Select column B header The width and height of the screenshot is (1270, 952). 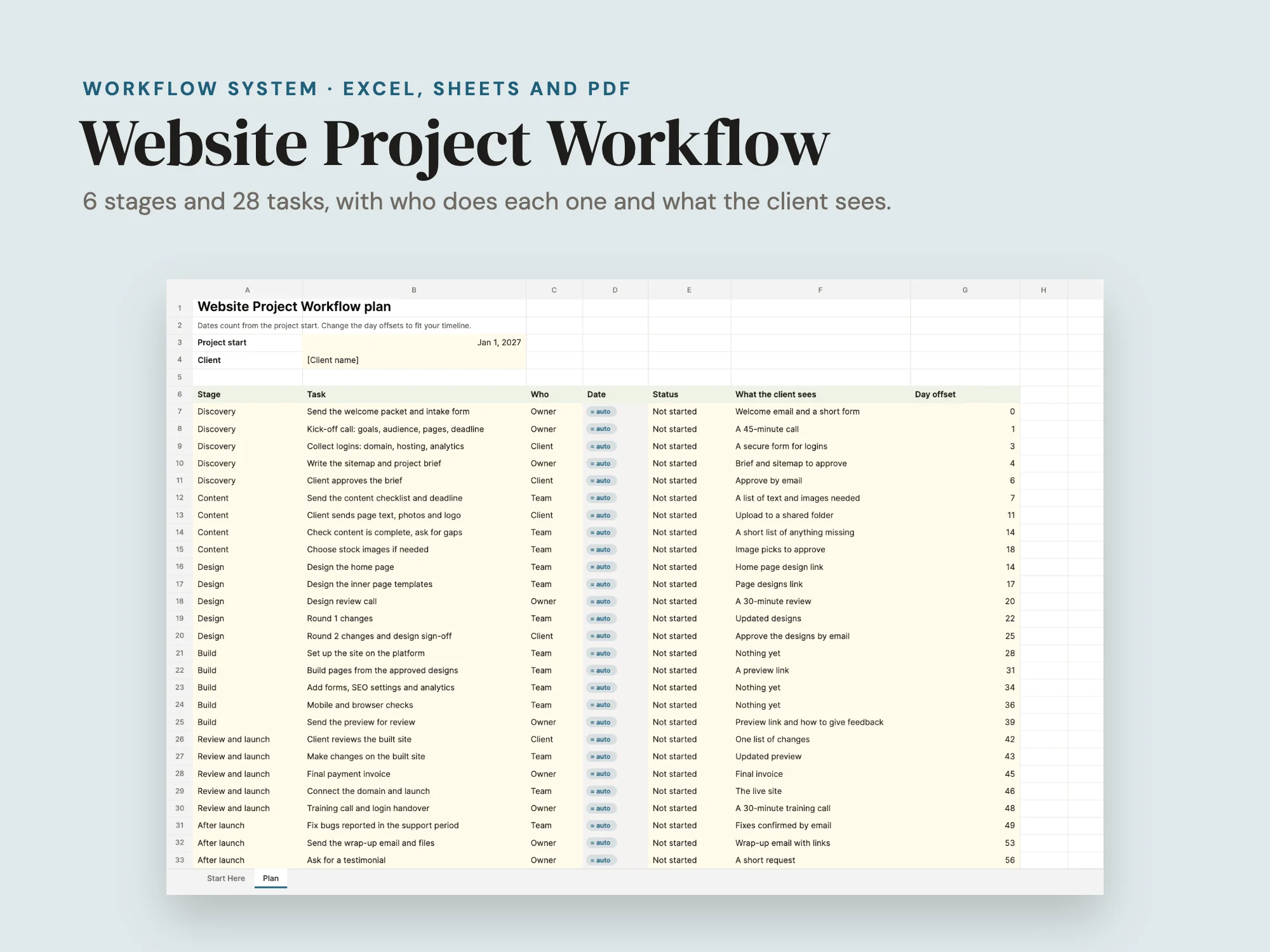coord(414,290)
